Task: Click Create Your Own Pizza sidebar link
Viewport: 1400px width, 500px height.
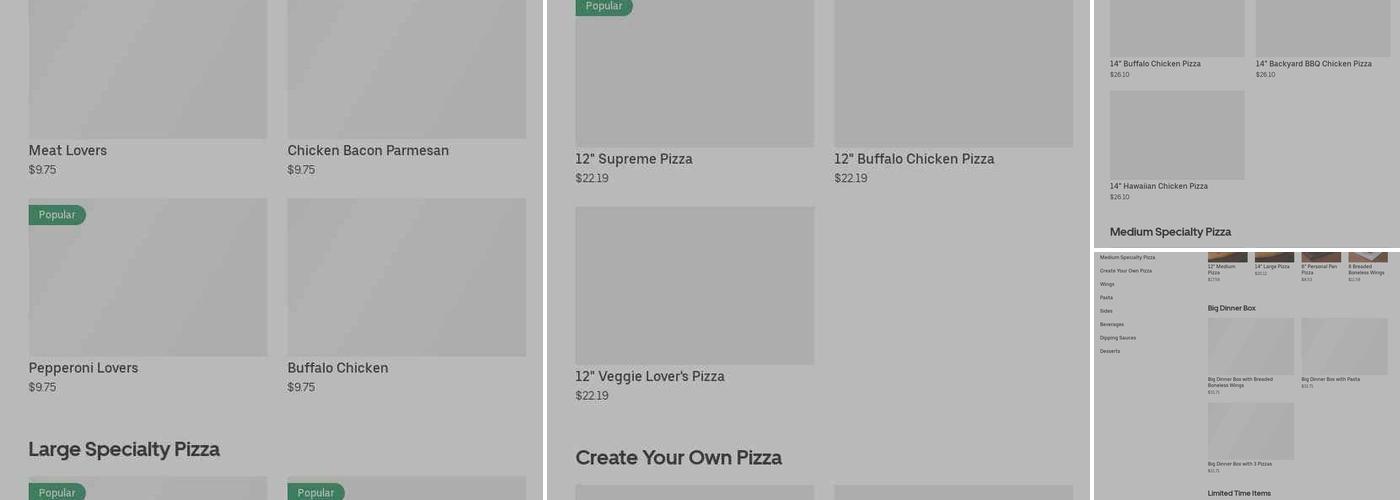Action: tap(1126, 271)
